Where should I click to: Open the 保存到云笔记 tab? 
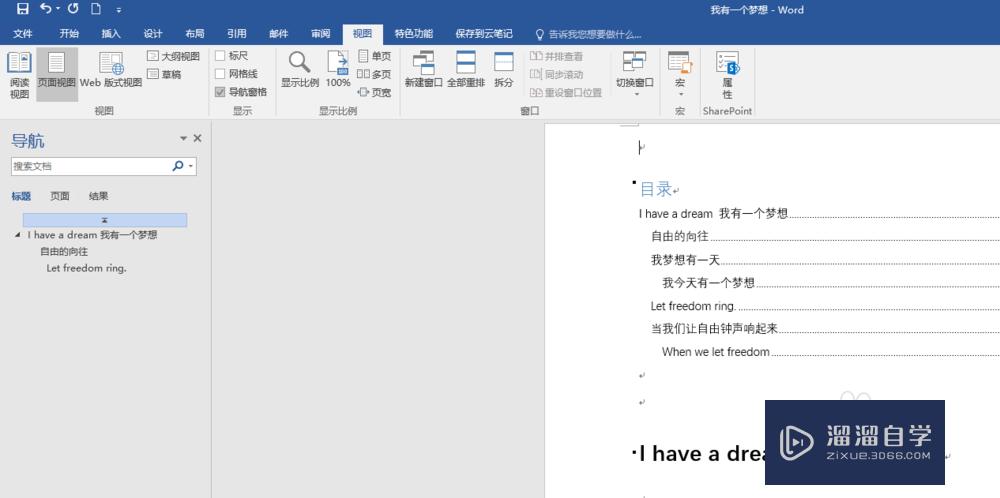pyautogui.click(x=484, y=34)
